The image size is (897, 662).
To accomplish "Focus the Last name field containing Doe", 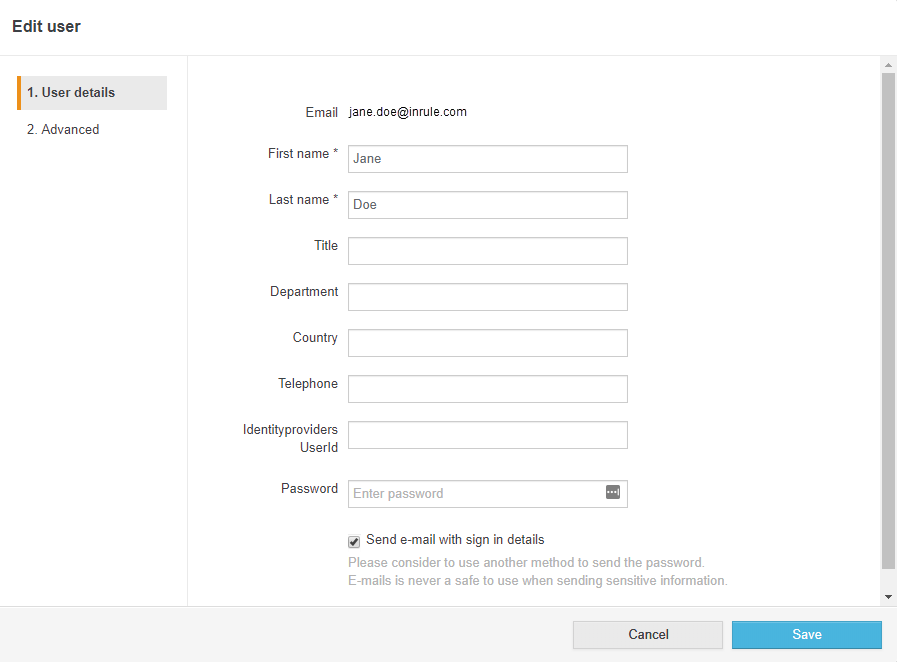I will 487,205.
